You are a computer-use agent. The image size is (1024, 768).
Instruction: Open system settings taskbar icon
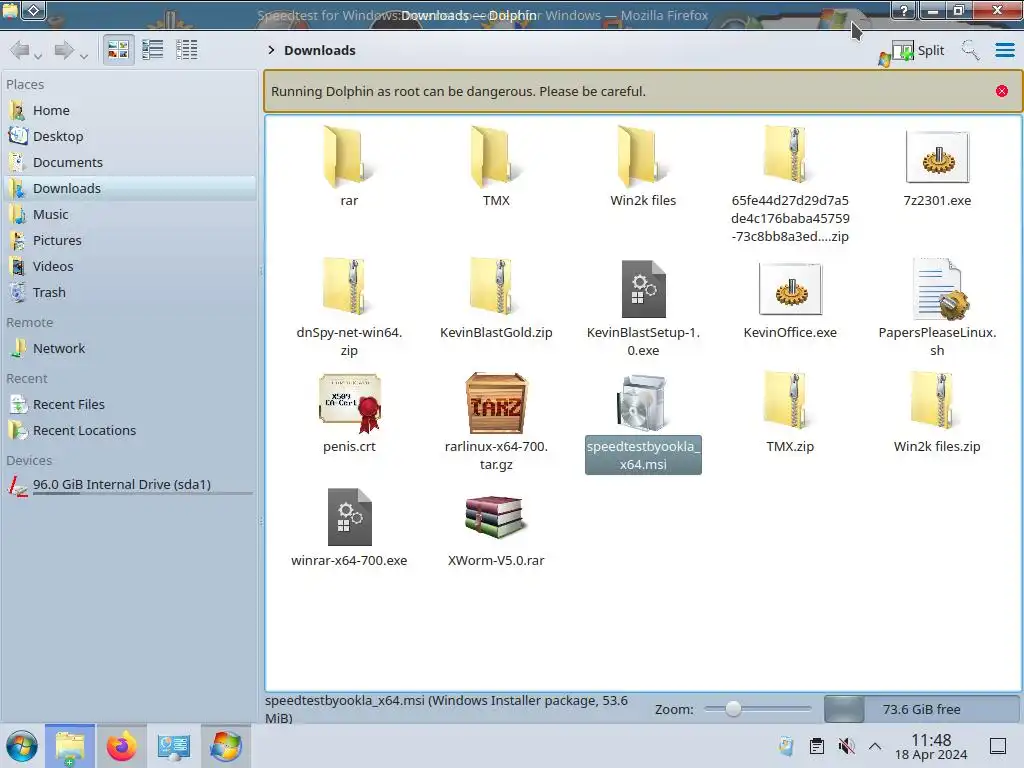pos(174,746)
